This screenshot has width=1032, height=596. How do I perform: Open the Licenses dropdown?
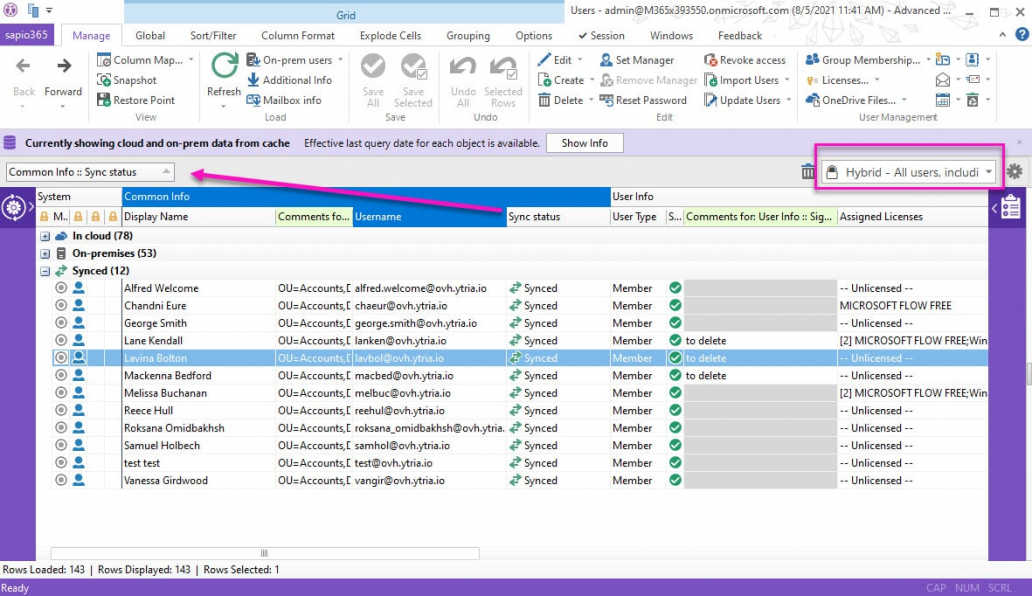pyautogui.click(x=843, y=80)
